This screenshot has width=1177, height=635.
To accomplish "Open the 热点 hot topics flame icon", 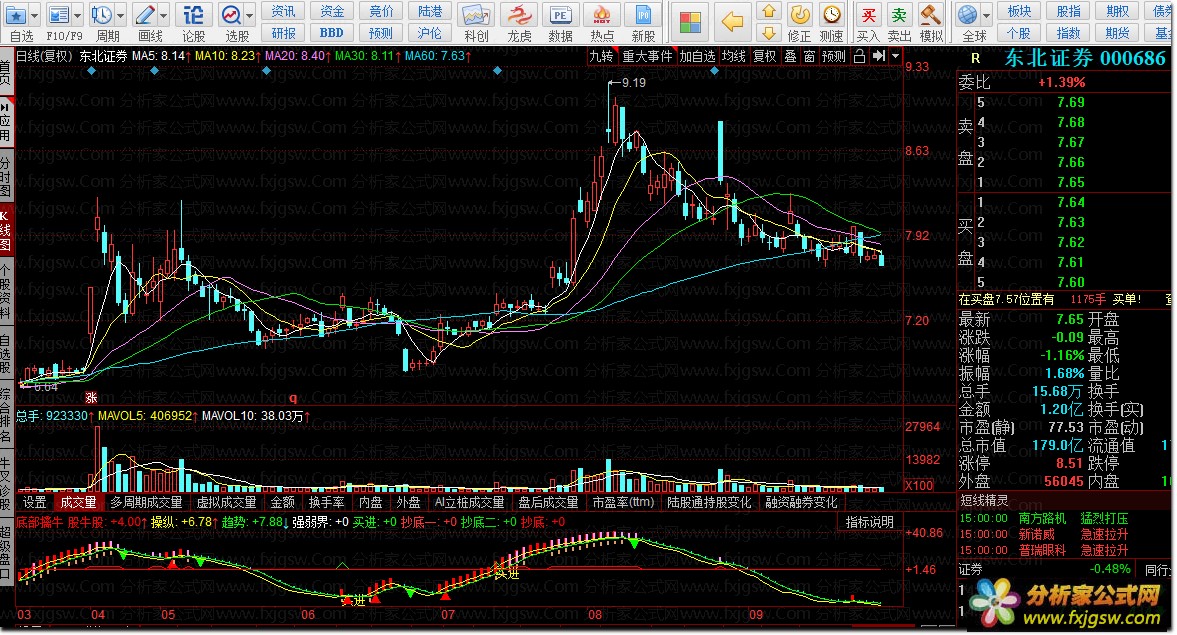I will click(x=602, y=14).
